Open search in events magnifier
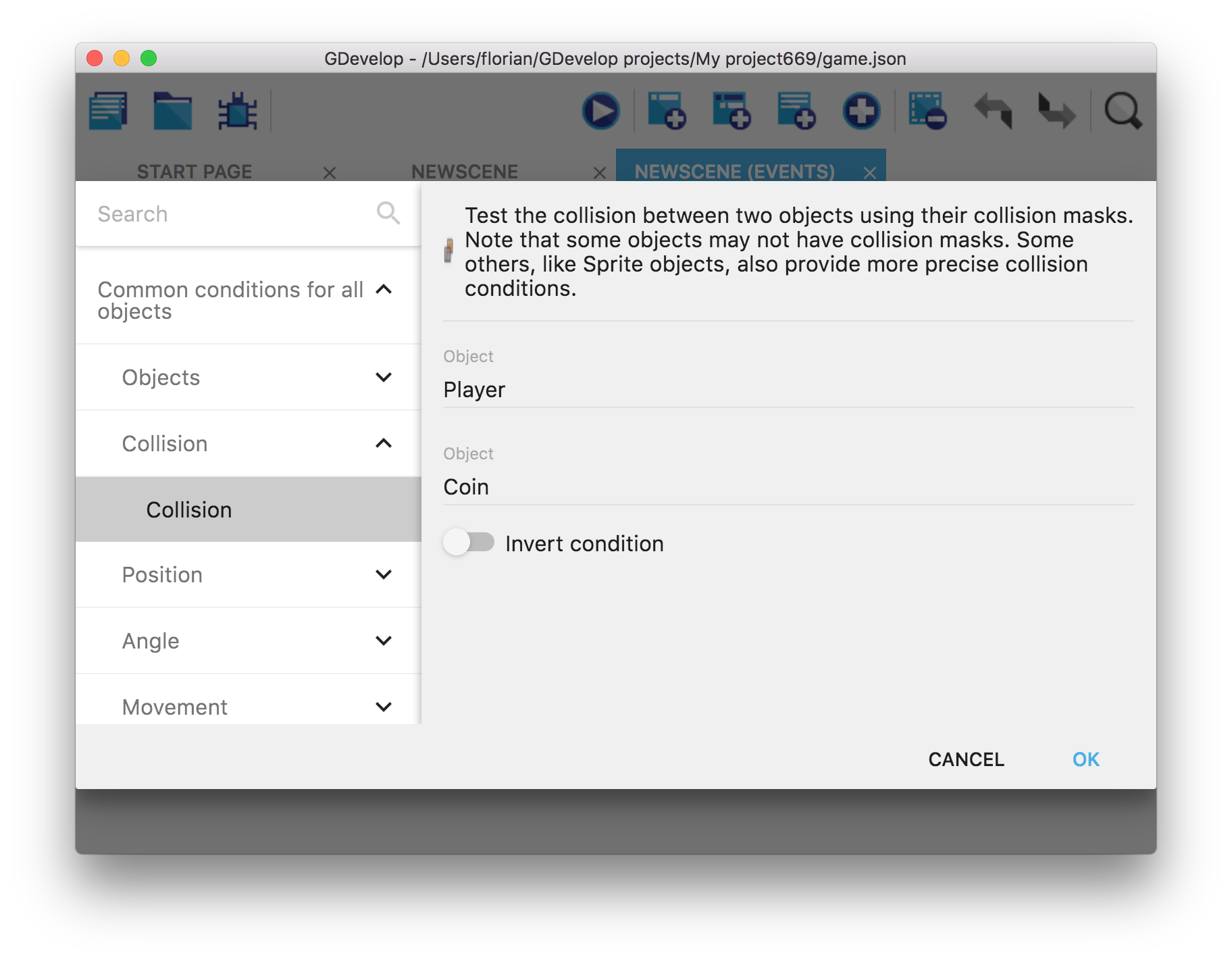The image size is (1232, 962). click(x=1123, y=111)
